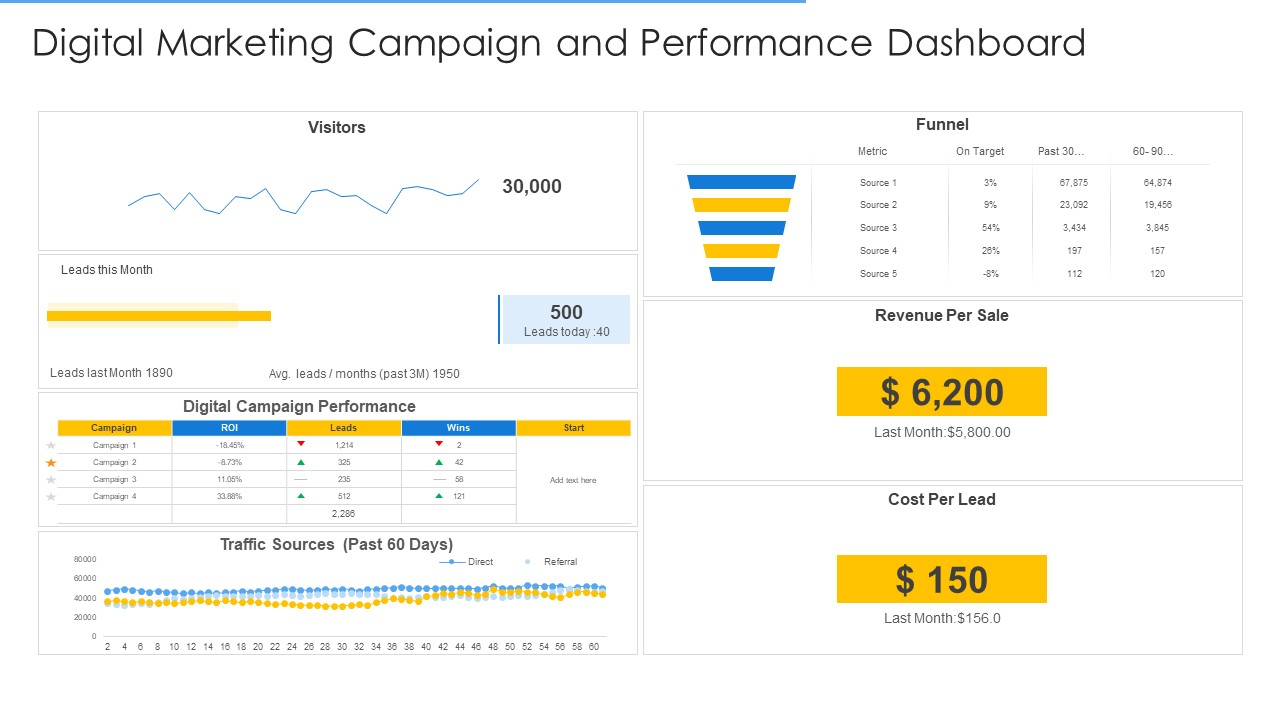Click the Funnel panel title

coord(942,124)
